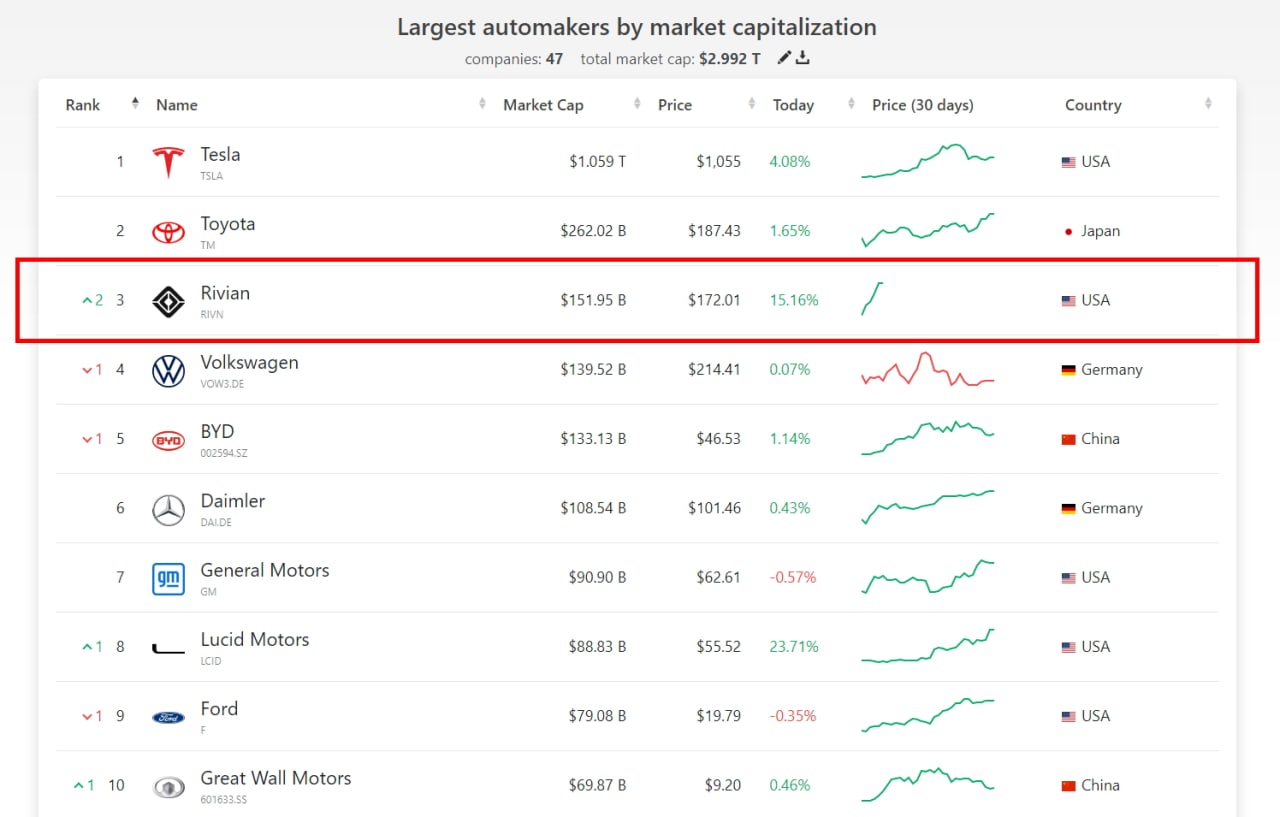The image size is (1280, 817).
Task: Click the Rank column header
Action: click(x=83, y=105)
